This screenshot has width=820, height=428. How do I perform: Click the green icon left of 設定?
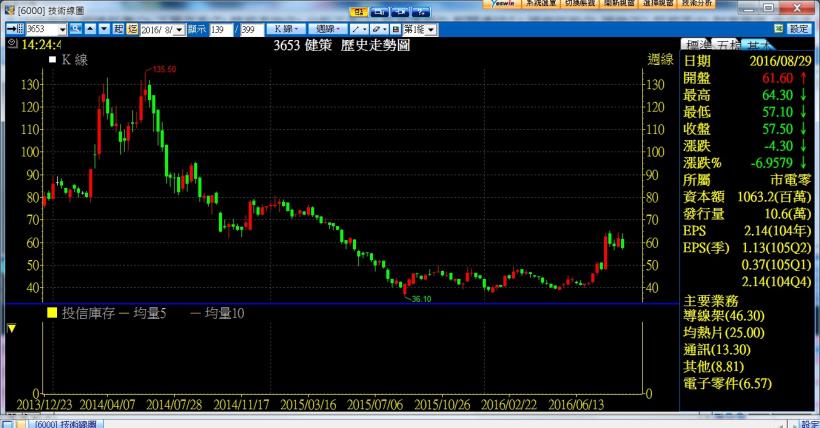(x=779, y=28)
